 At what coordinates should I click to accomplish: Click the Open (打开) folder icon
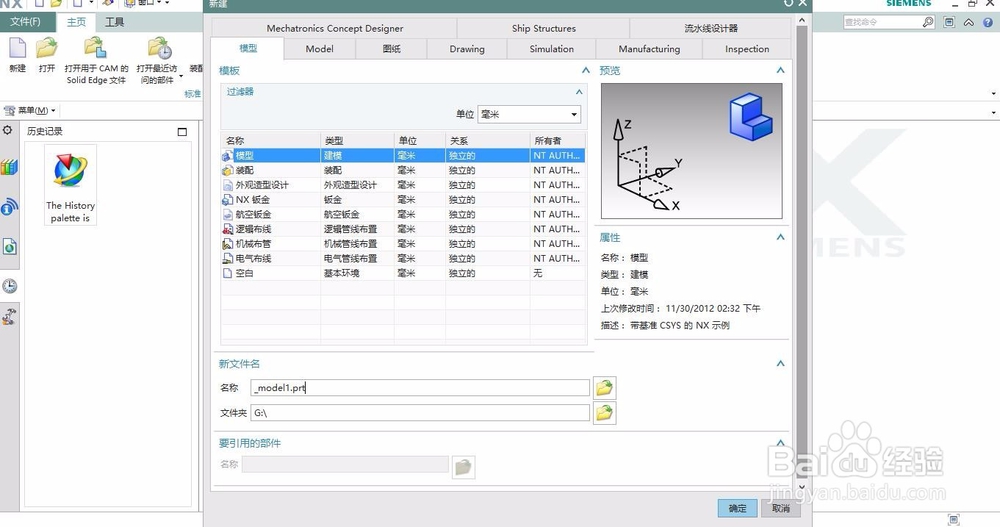pyautogui.click(x=47, y=48)
